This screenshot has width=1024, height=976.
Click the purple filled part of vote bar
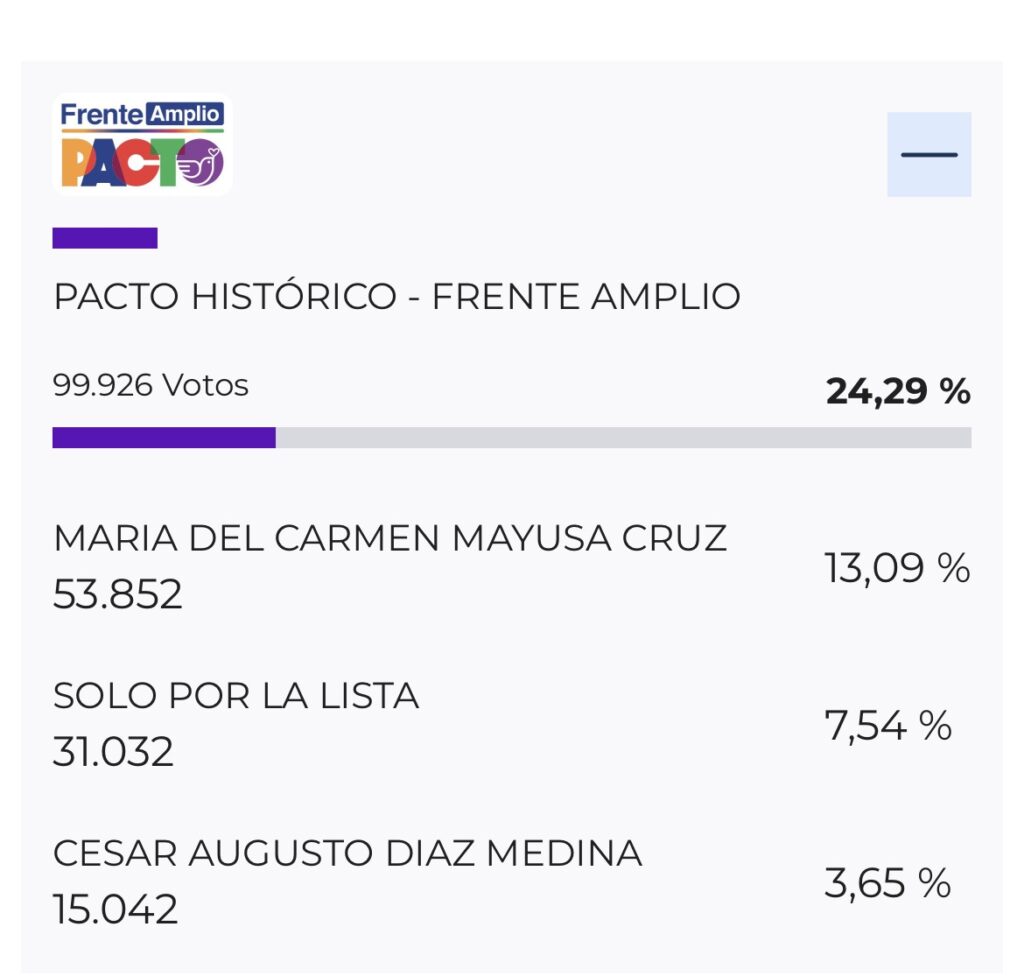click(164, 438)
